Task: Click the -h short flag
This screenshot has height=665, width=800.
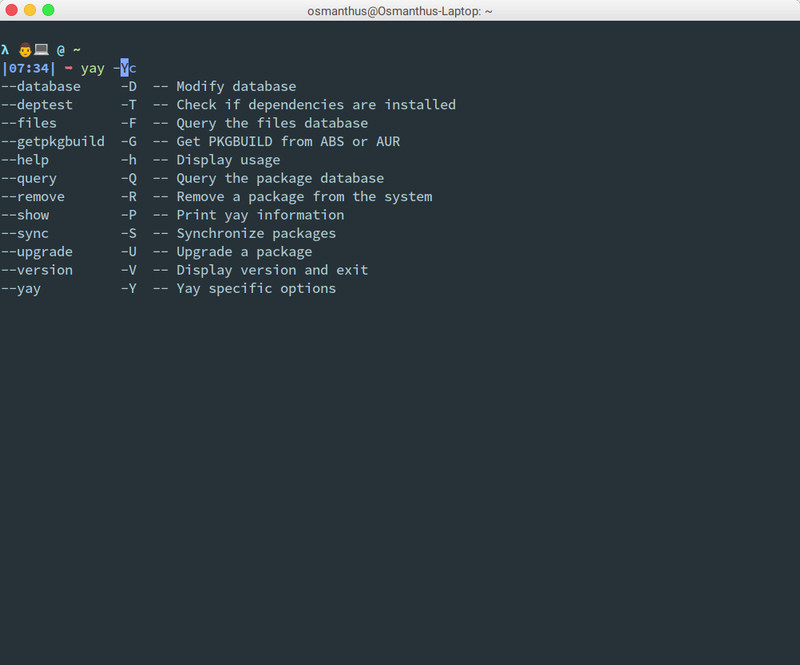Action: 129,160
